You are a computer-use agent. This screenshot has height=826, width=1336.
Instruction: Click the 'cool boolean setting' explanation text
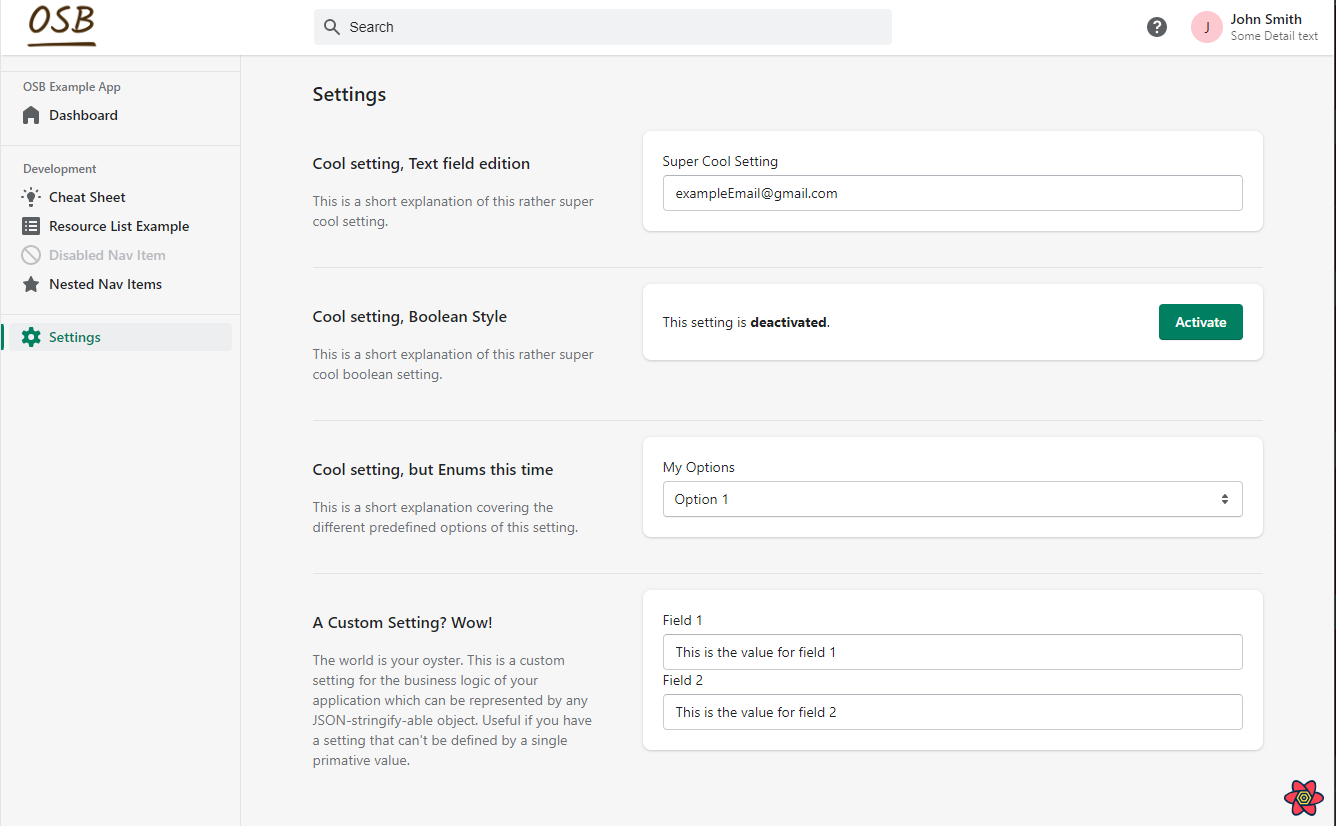[453, 364]
